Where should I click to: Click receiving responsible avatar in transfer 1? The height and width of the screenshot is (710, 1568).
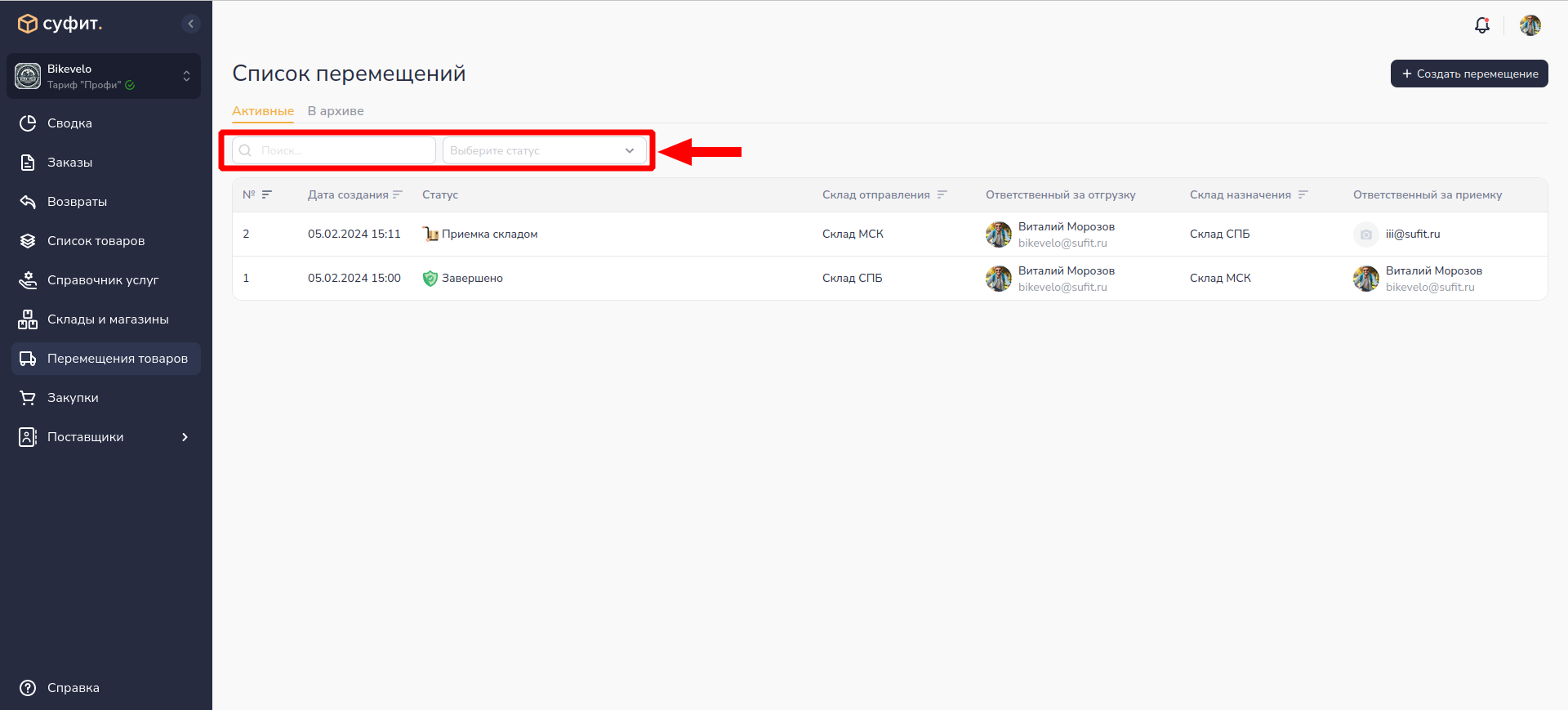click(1366, 279)
